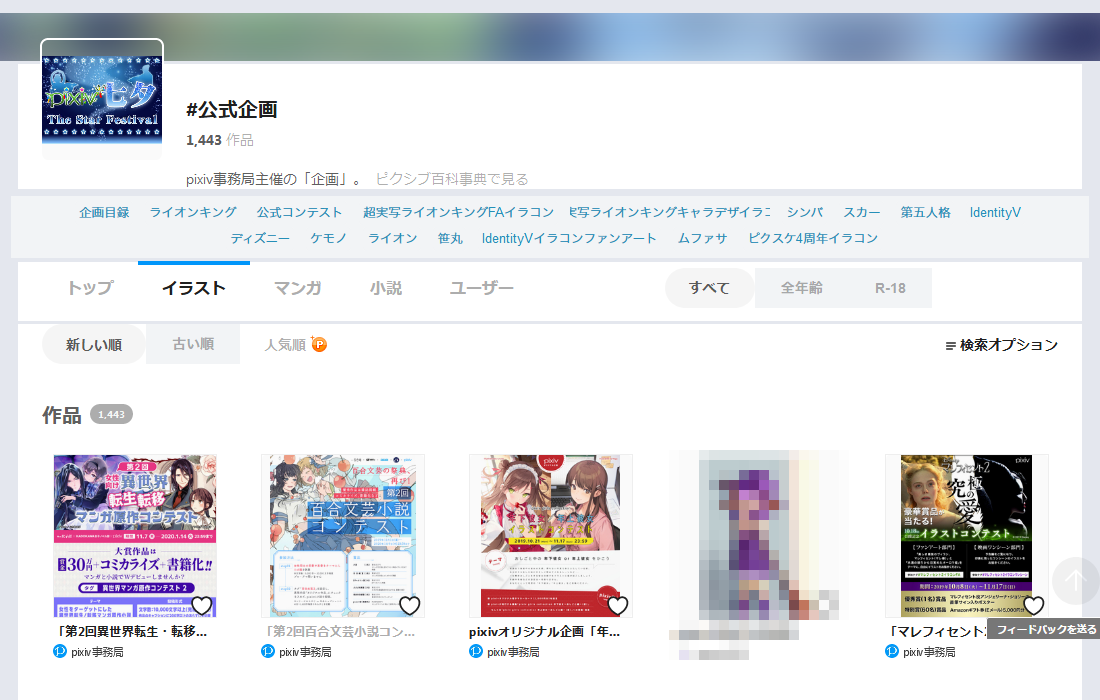This screenshot has height=700, width=1100.
Task: Open the ディズニー tag
Action: click(x=260, y=238)
